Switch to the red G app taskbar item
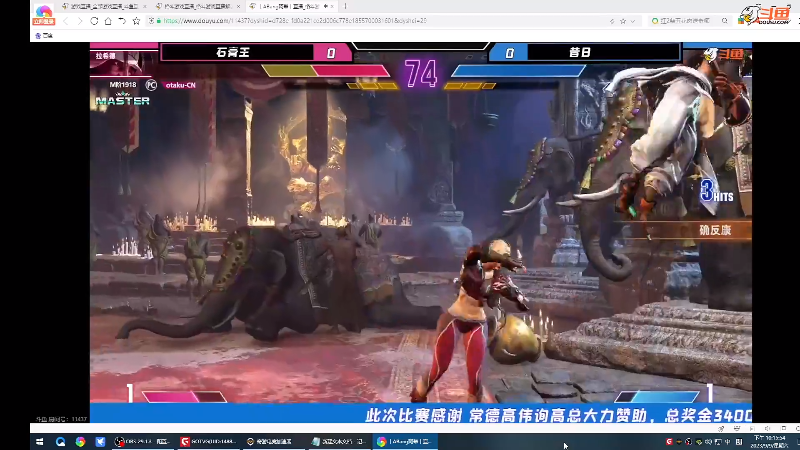Viewport: 800px width, 450px height. [208, 442]
